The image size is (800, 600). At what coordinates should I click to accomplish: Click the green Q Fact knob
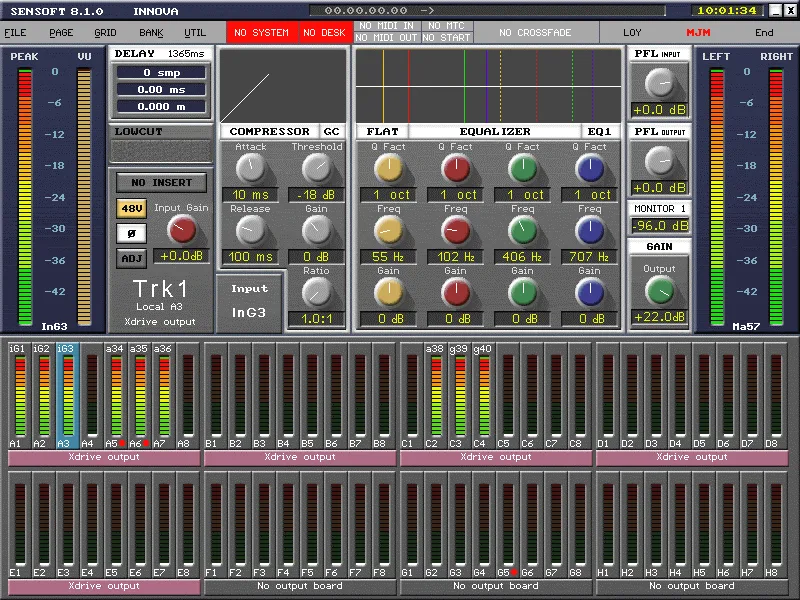pos(523,168)
